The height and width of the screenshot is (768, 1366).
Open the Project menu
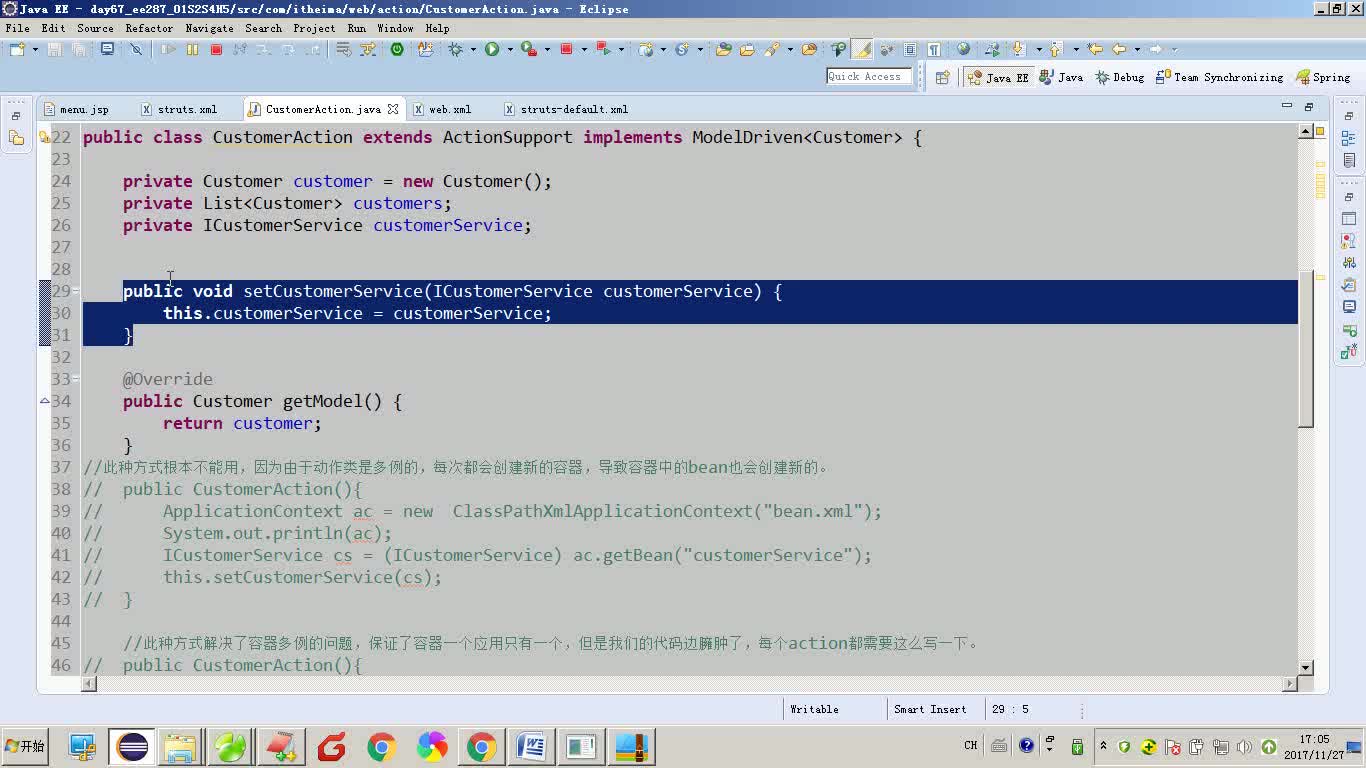[x=314, y=28]
